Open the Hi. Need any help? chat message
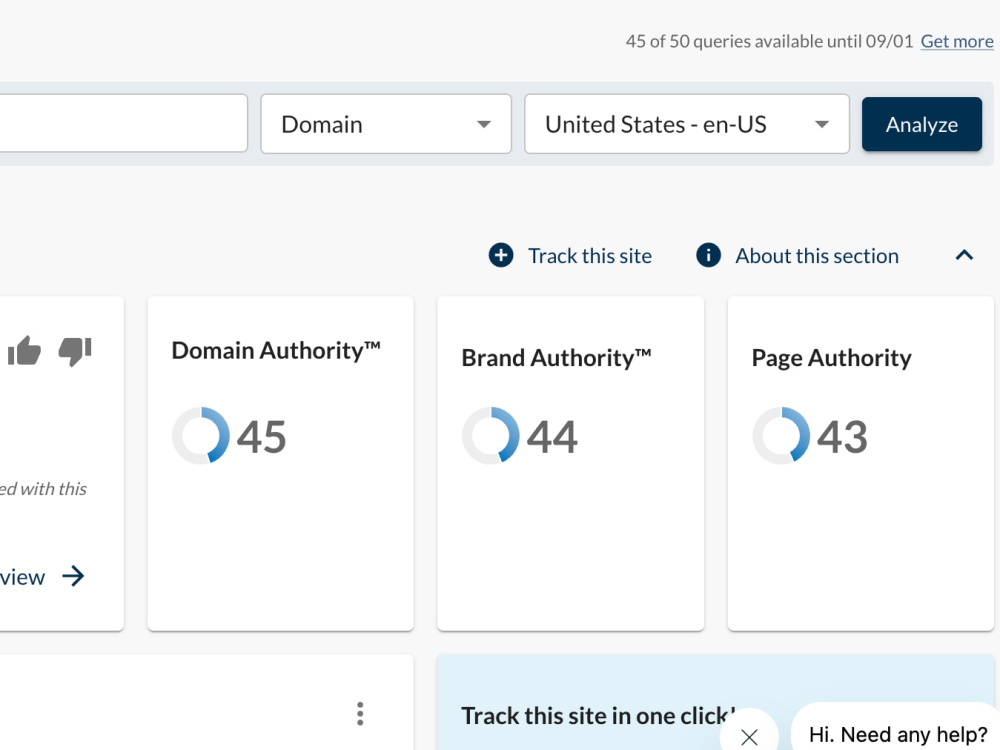The width and height of the screenshot is (1000, 750). pos(897,733)
